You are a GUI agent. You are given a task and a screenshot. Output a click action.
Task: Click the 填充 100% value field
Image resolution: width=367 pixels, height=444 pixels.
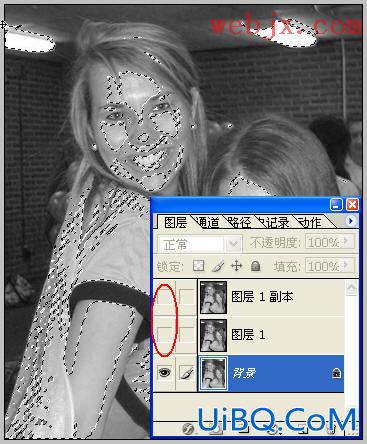coord(323,266)
